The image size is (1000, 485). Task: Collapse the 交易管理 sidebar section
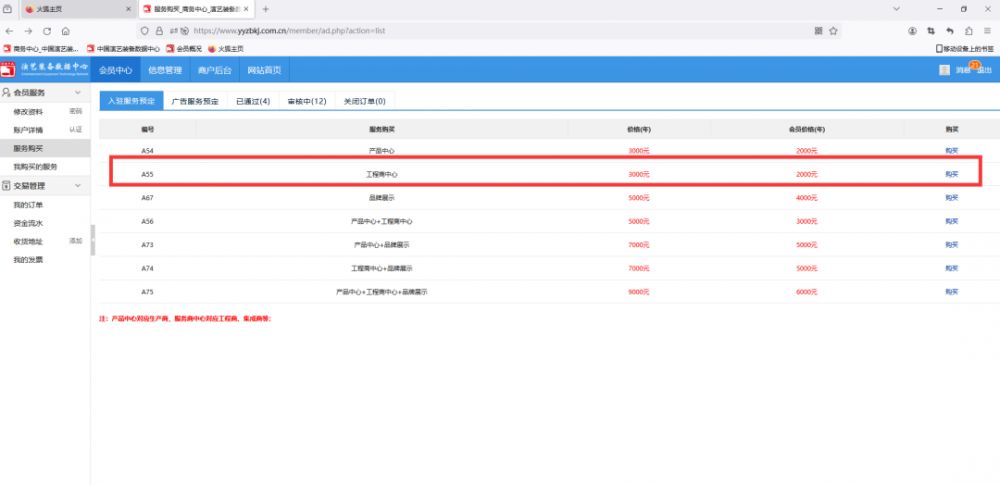point(79,186)
